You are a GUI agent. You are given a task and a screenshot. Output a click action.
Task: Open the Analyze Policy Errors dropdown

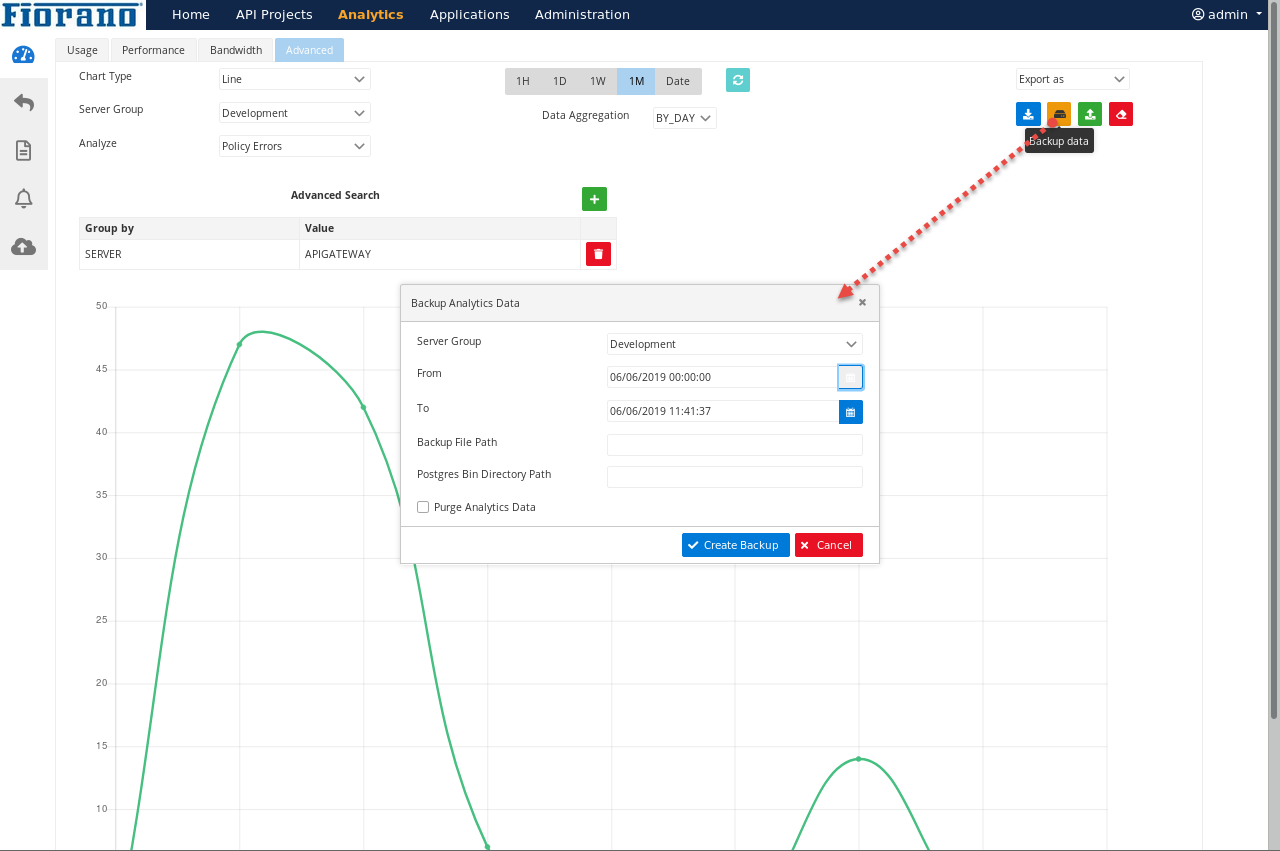pyautogui.click(x=294, y=146)
